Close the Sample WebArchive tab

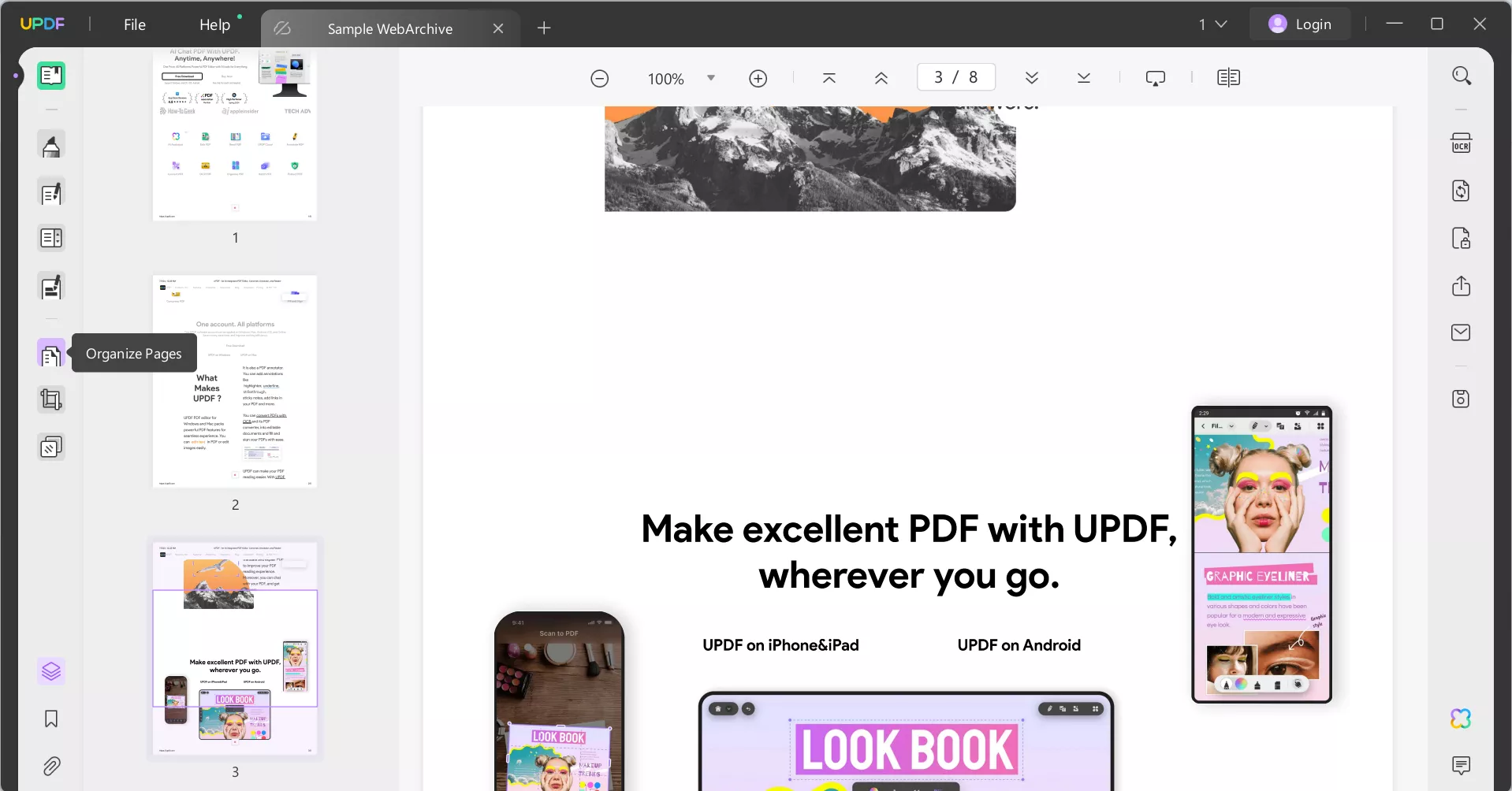498,28
